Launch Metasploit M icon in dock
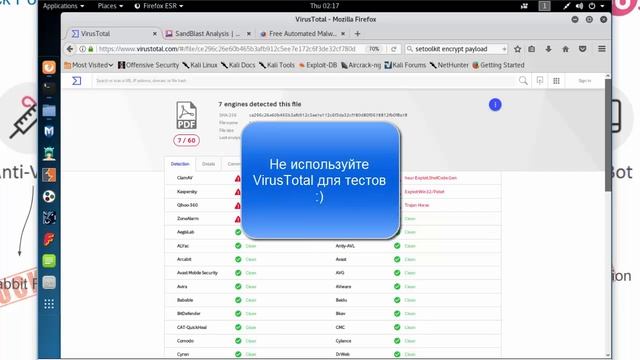 tap(49, 131)
